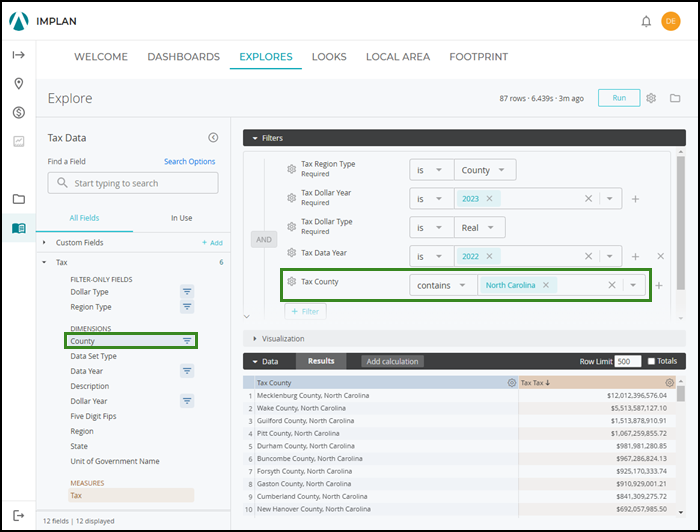Click Add calculation button
This screenshot has height=532, width=700.
tap(392, 362)
